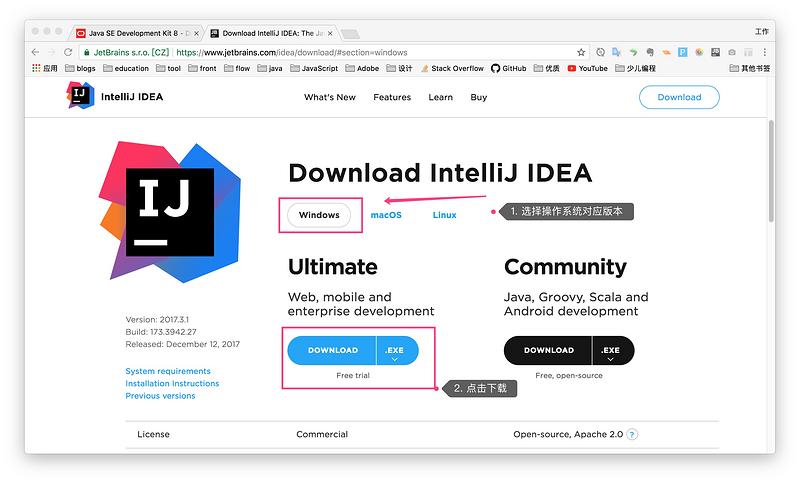Open the 优质 bookmark folder
Viewport: 800px width, 483px height.
click(x=546, y=68)
